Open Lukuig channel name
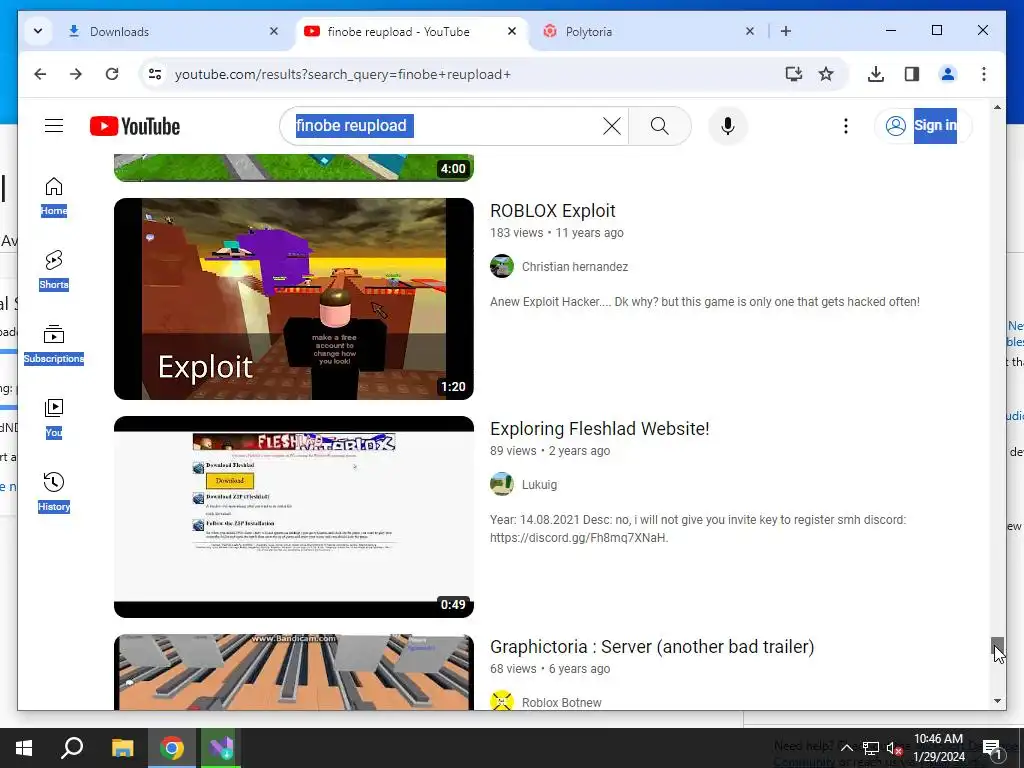The image size is (1024, 768). click(x=539, y=485)
